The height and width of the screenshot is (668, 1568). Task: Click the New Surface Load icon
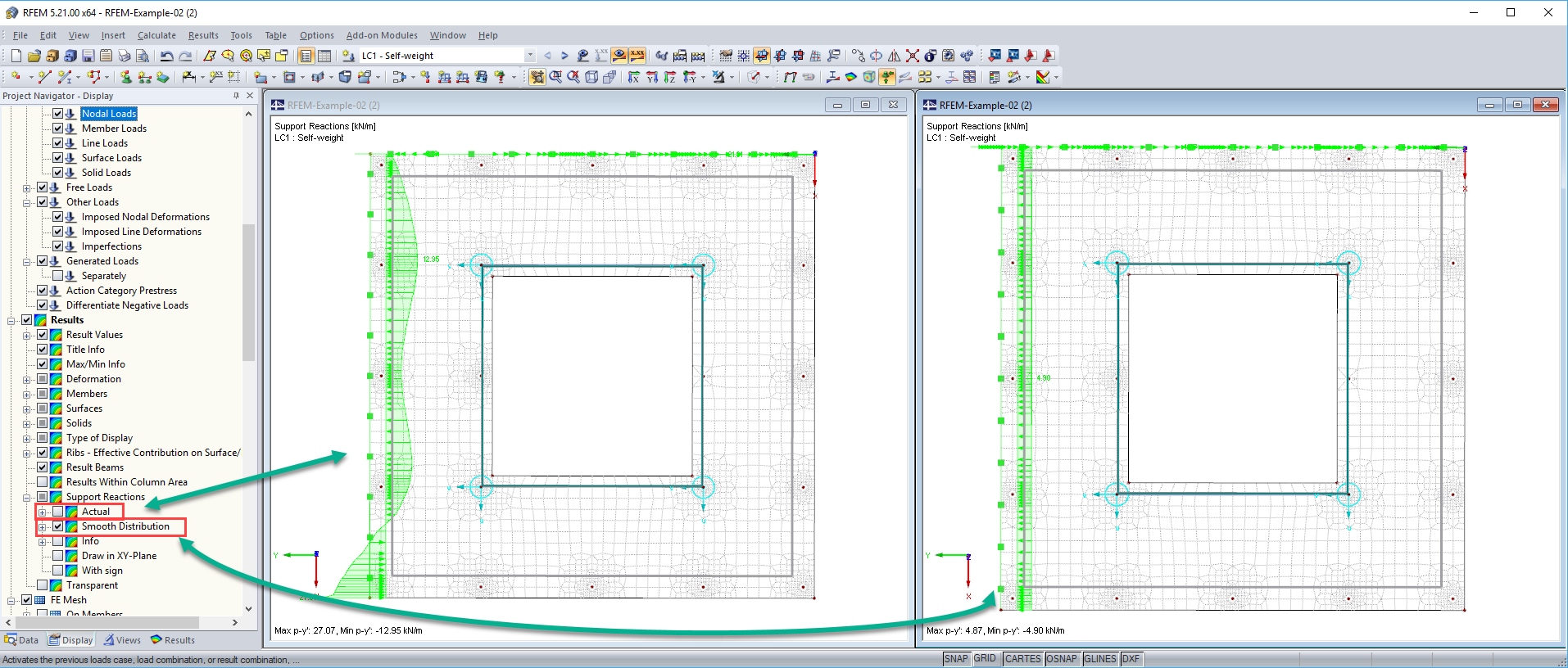[x=481, y=77]
